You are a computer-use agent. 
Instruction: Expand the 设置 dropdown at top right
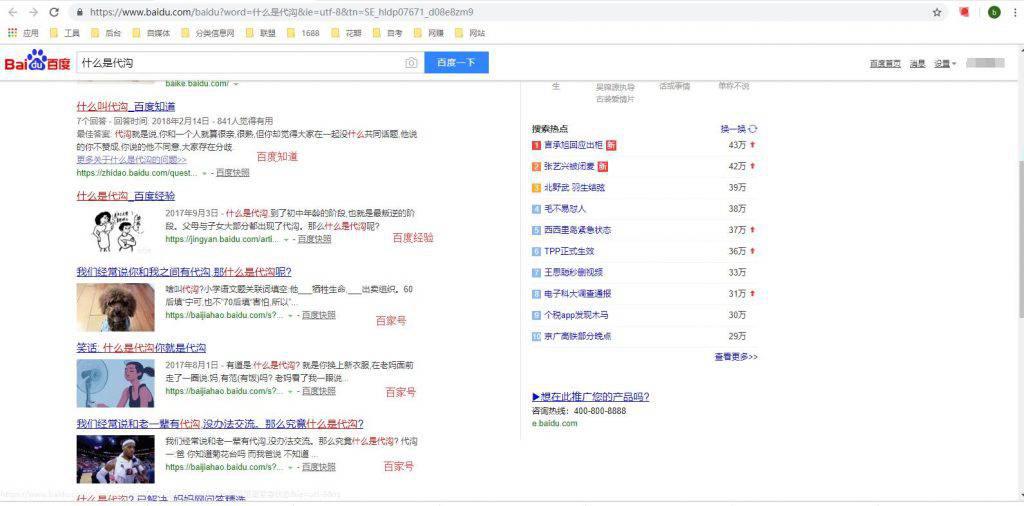[x=945, y=63]
